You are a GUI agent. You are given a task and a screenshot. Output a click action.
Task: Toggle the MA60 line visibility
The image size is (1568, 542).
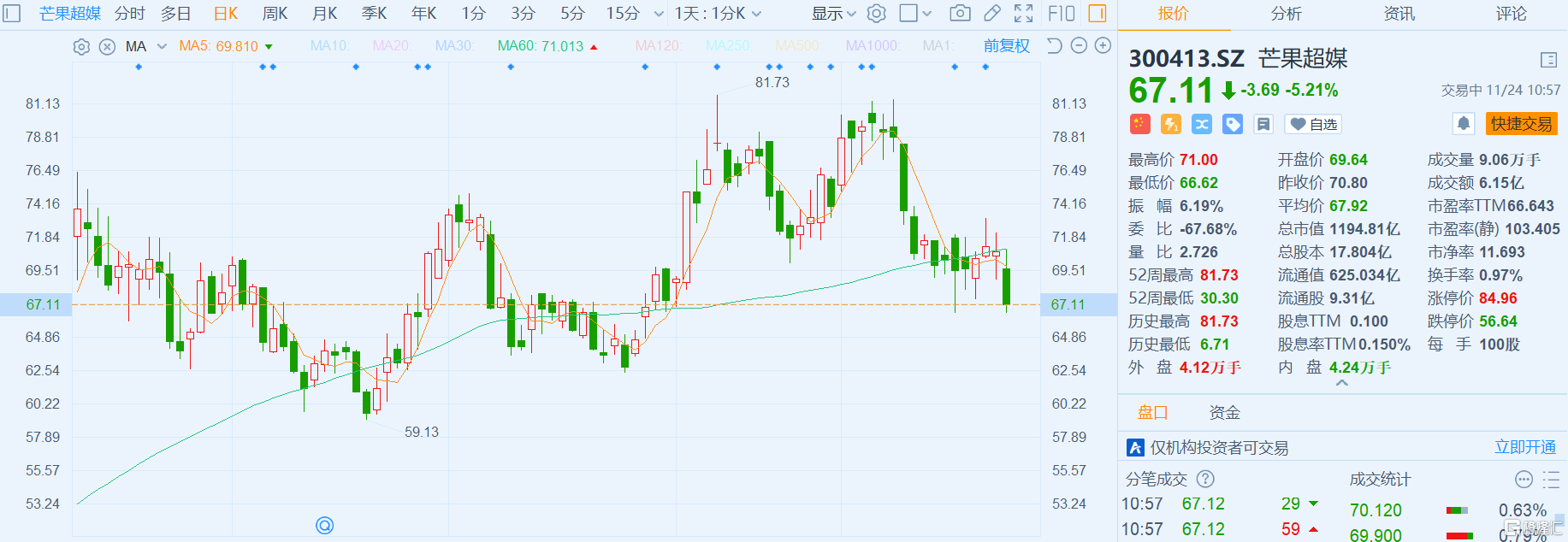(547, 46)
